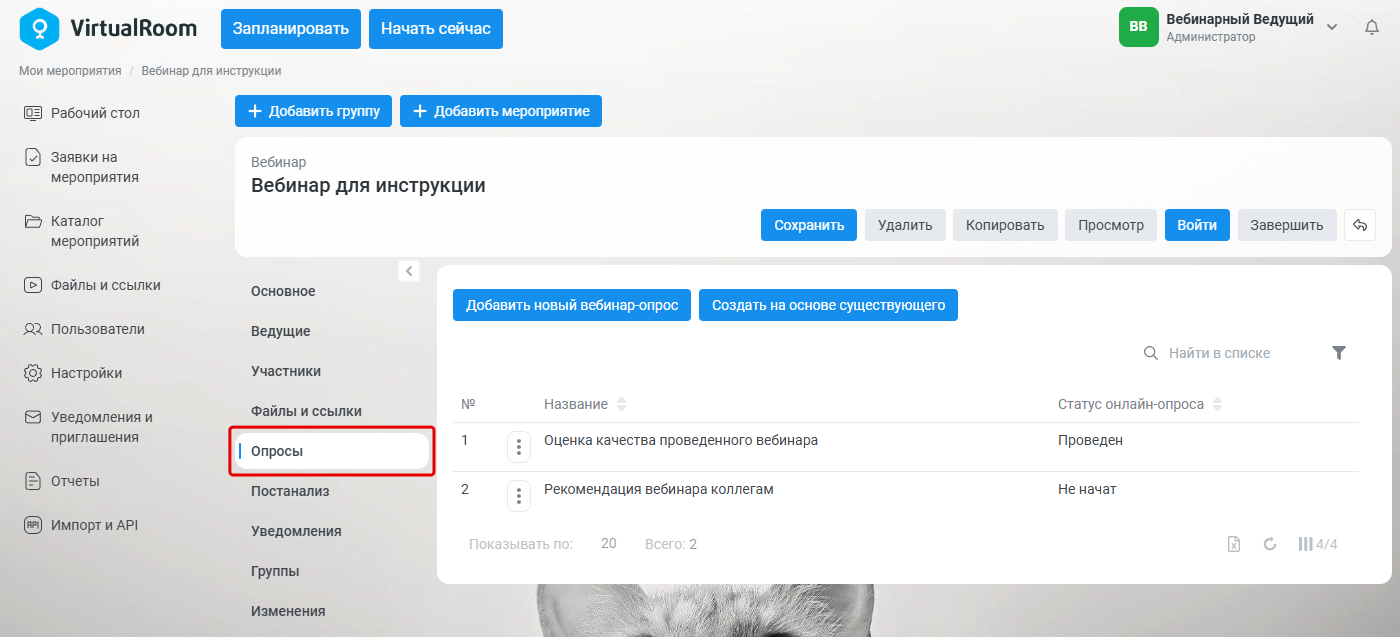This screenshot has height=637, width=1400.
Task: Click the back arrow button next to Завершить
Action: pos(1360,225)
